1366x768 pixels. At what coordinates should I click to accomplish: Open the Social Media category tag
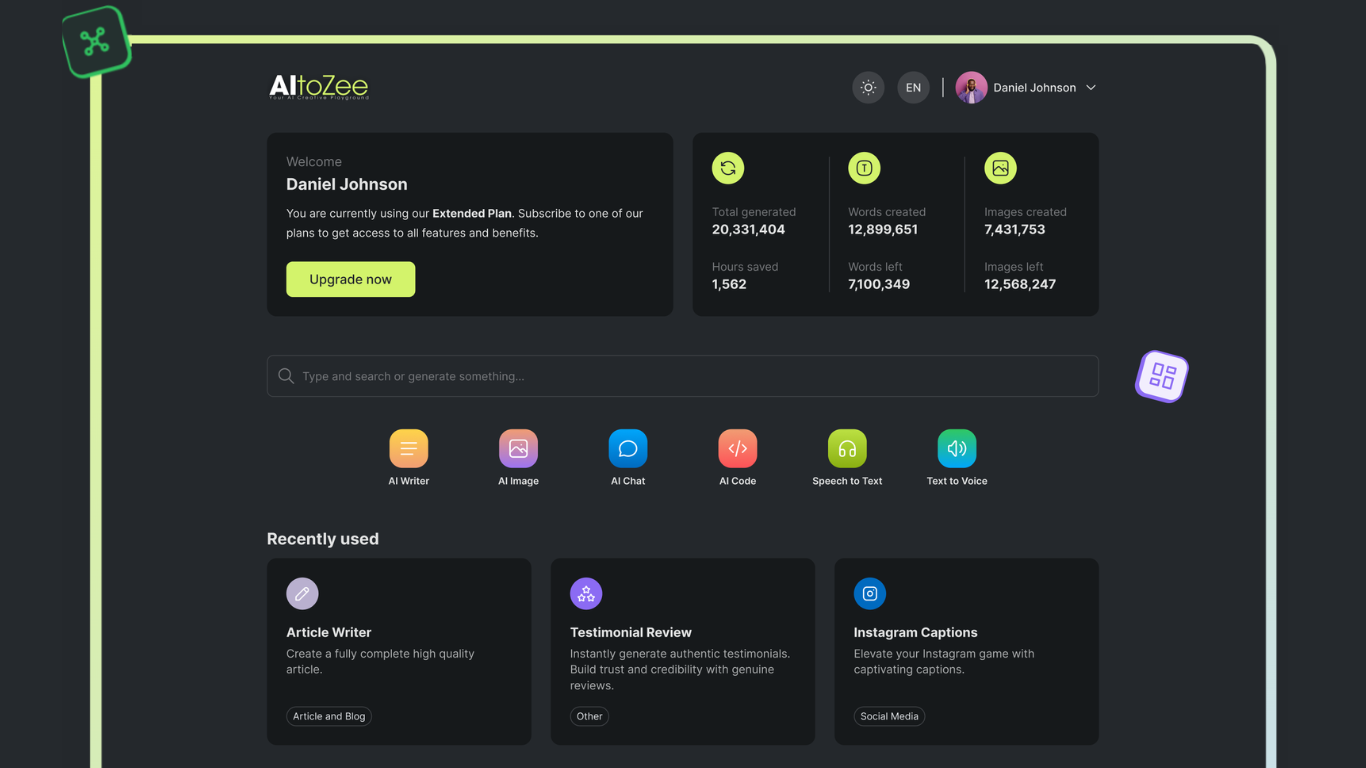coord(889,716)
